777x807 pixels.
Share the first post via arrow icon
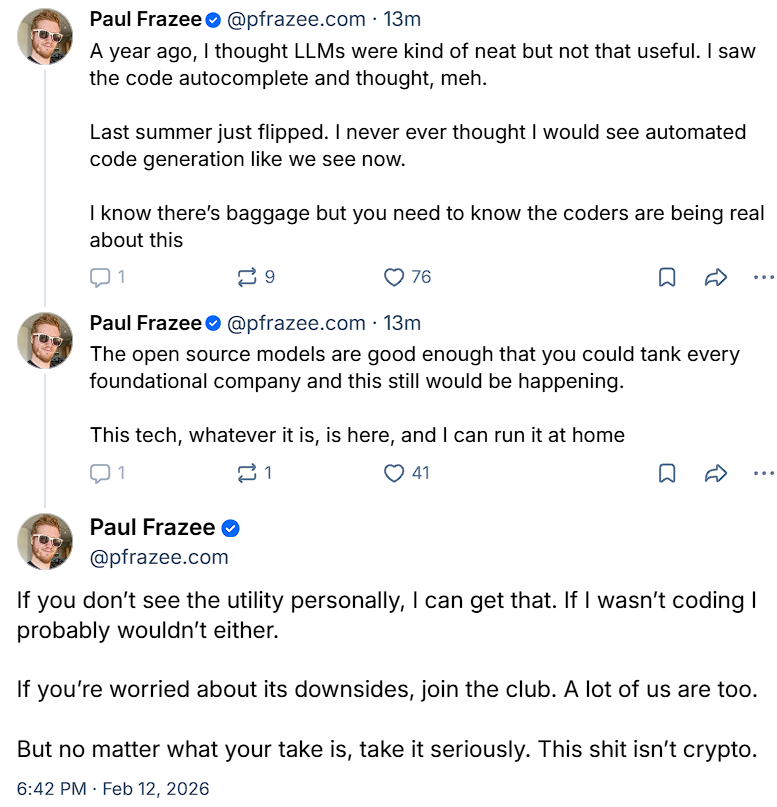pyautogui.click(x=715, y=278)
